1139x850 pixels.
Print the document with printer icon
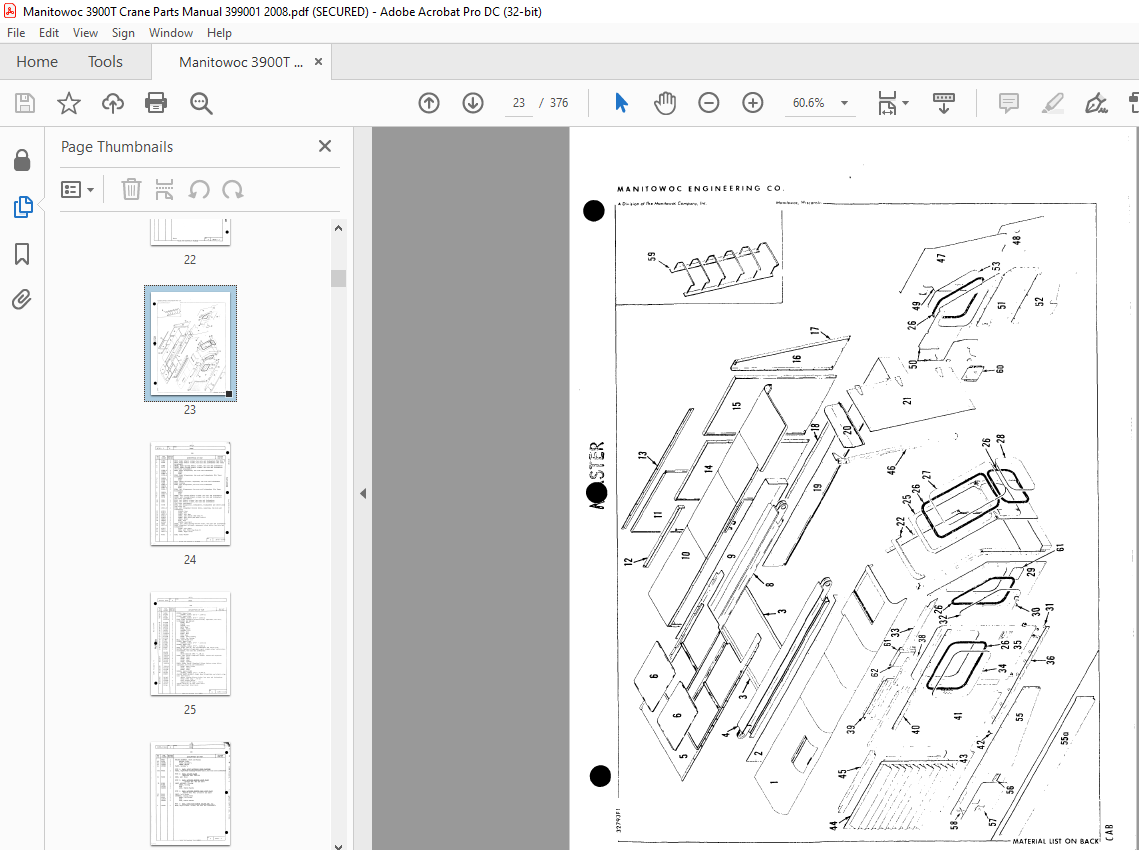click(156, 103)
